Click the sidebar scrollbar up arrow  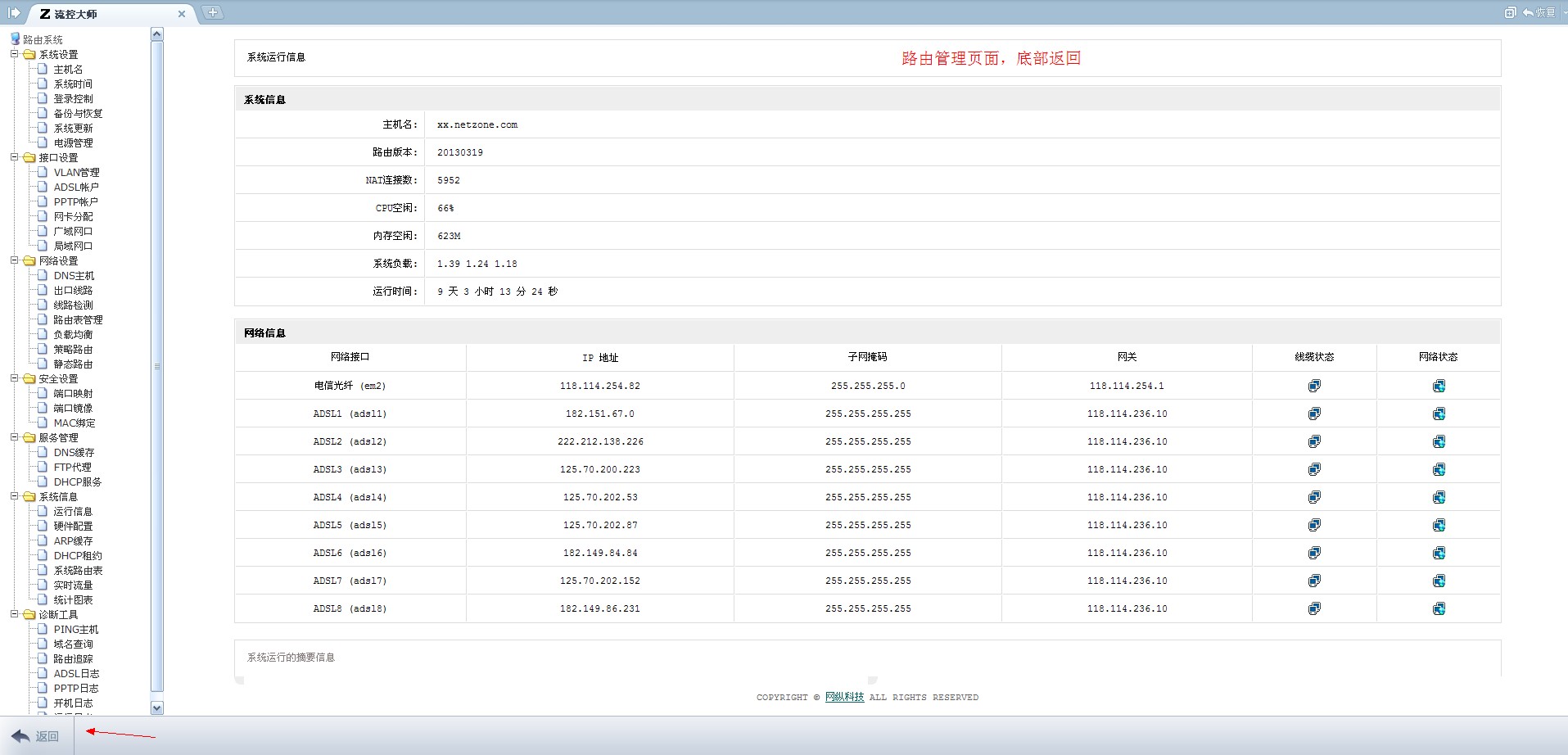click(x=157, y=34)
